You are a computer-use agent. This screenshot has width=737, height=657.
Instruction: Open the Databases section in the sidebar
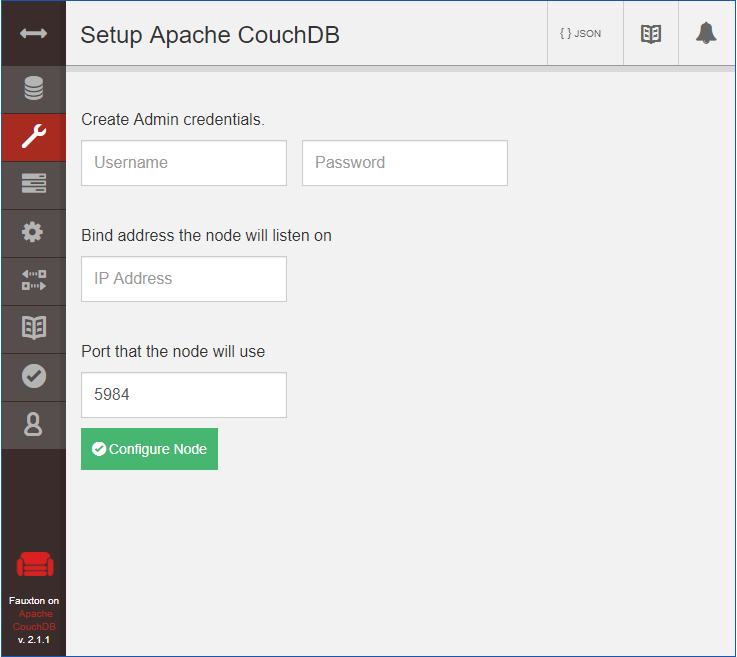(x=33, y=90)
